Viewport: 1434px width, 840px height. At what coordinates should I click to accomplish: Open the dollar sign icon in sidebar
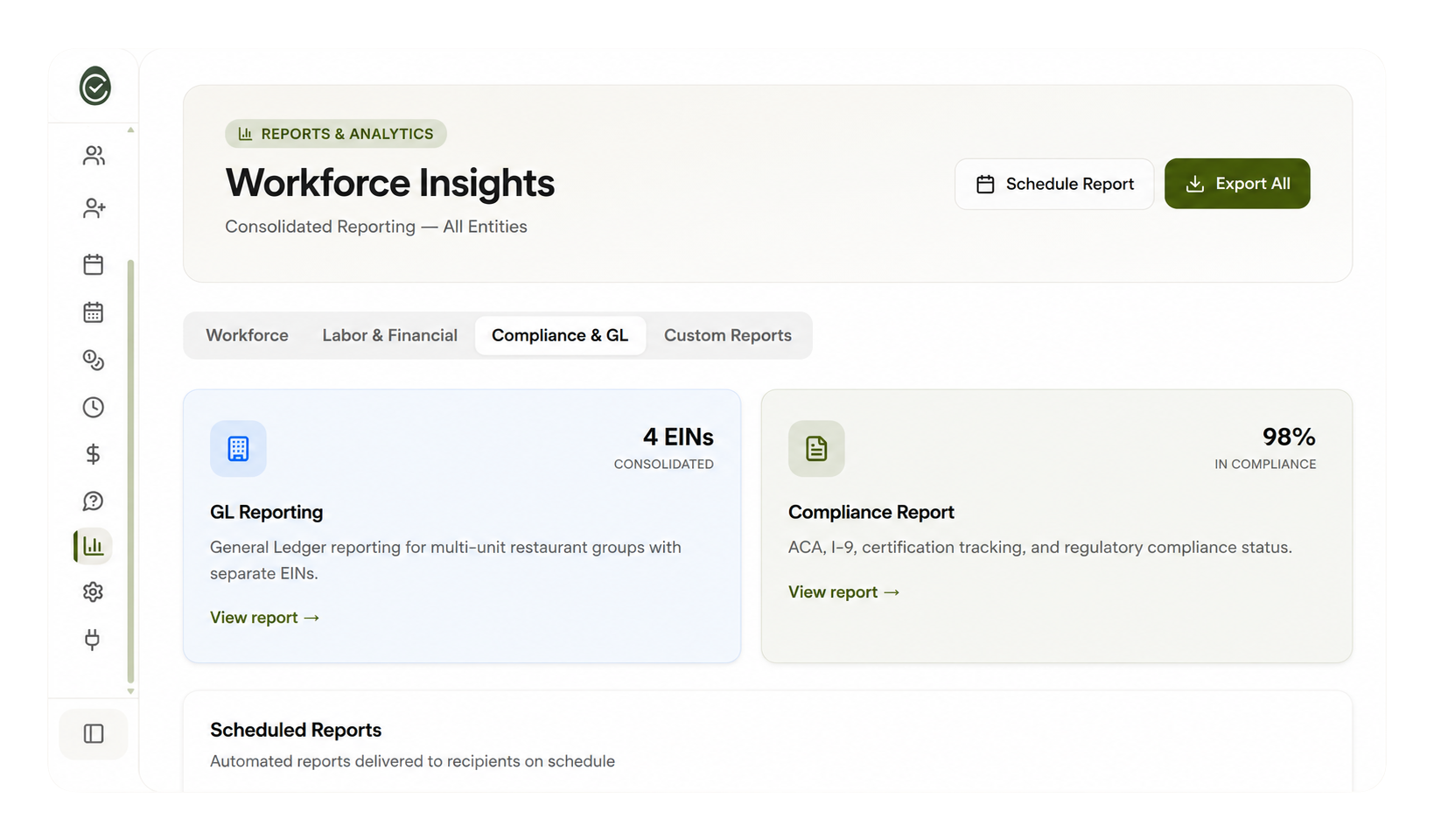(x=94, y=454)
